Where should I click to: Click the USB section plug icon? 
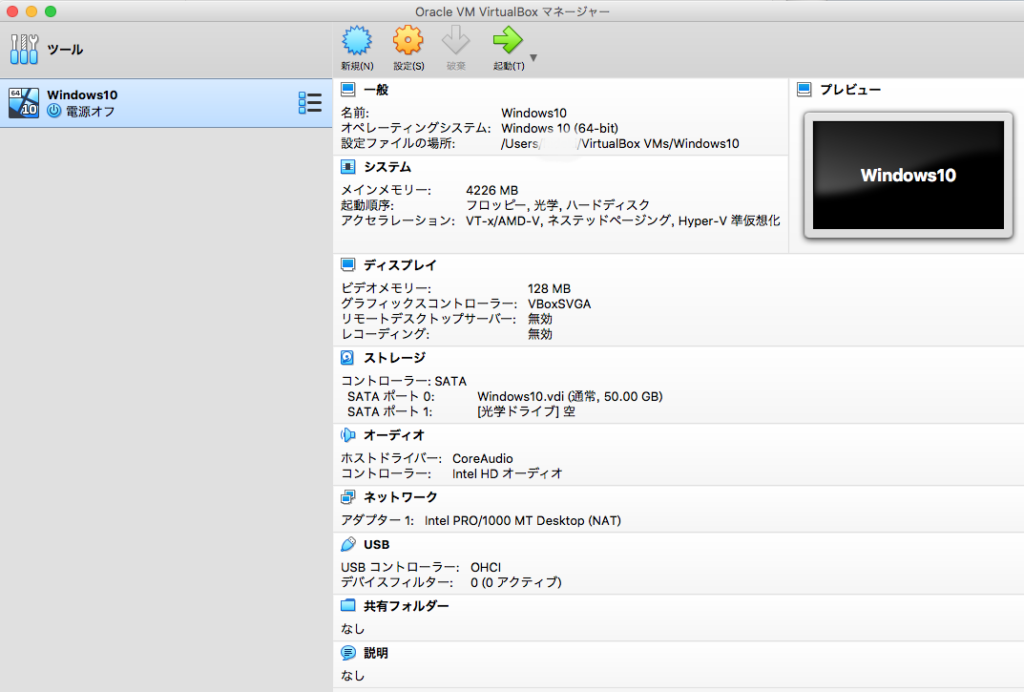[x=348, y=544]
